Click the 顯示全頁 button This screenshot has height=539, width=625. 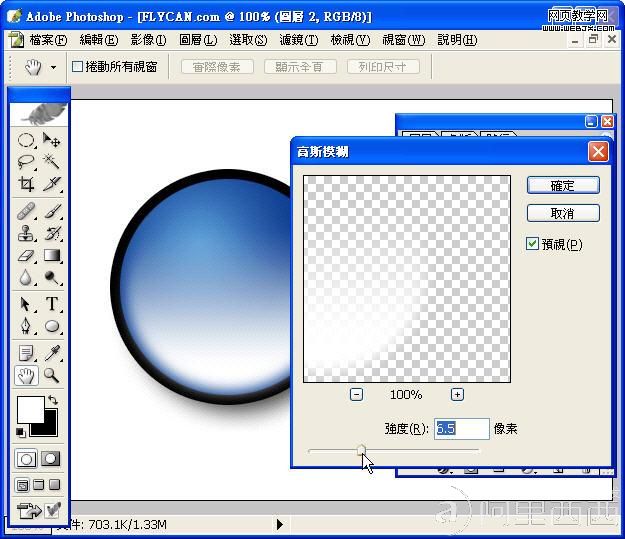point(300,67)
